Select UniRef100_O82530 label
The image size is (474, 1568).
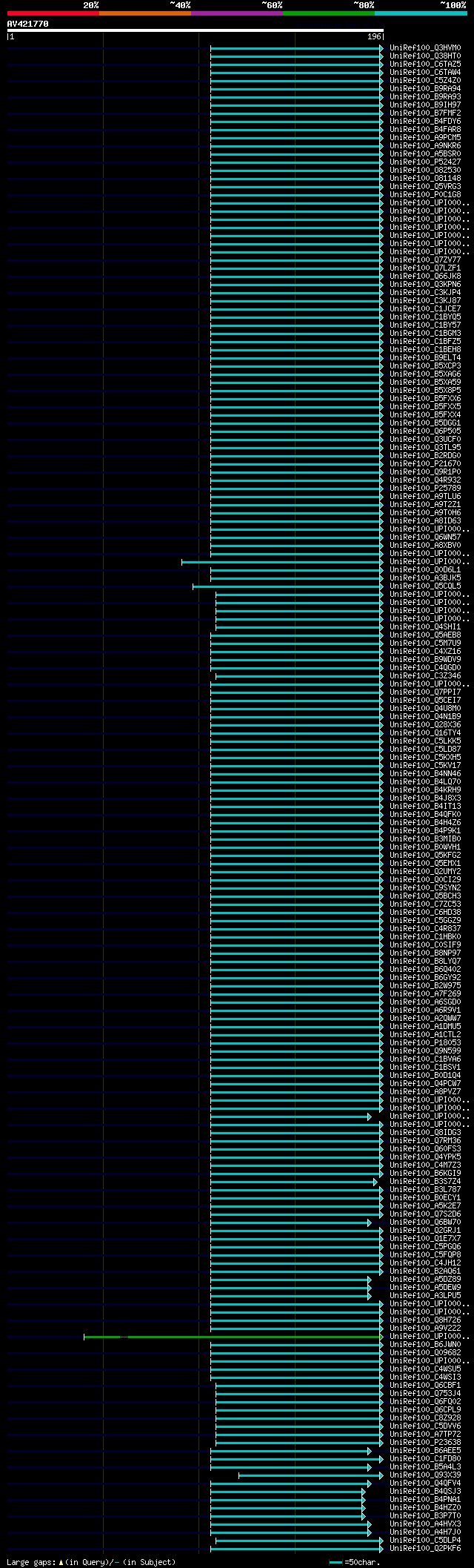tap(425, 171)
